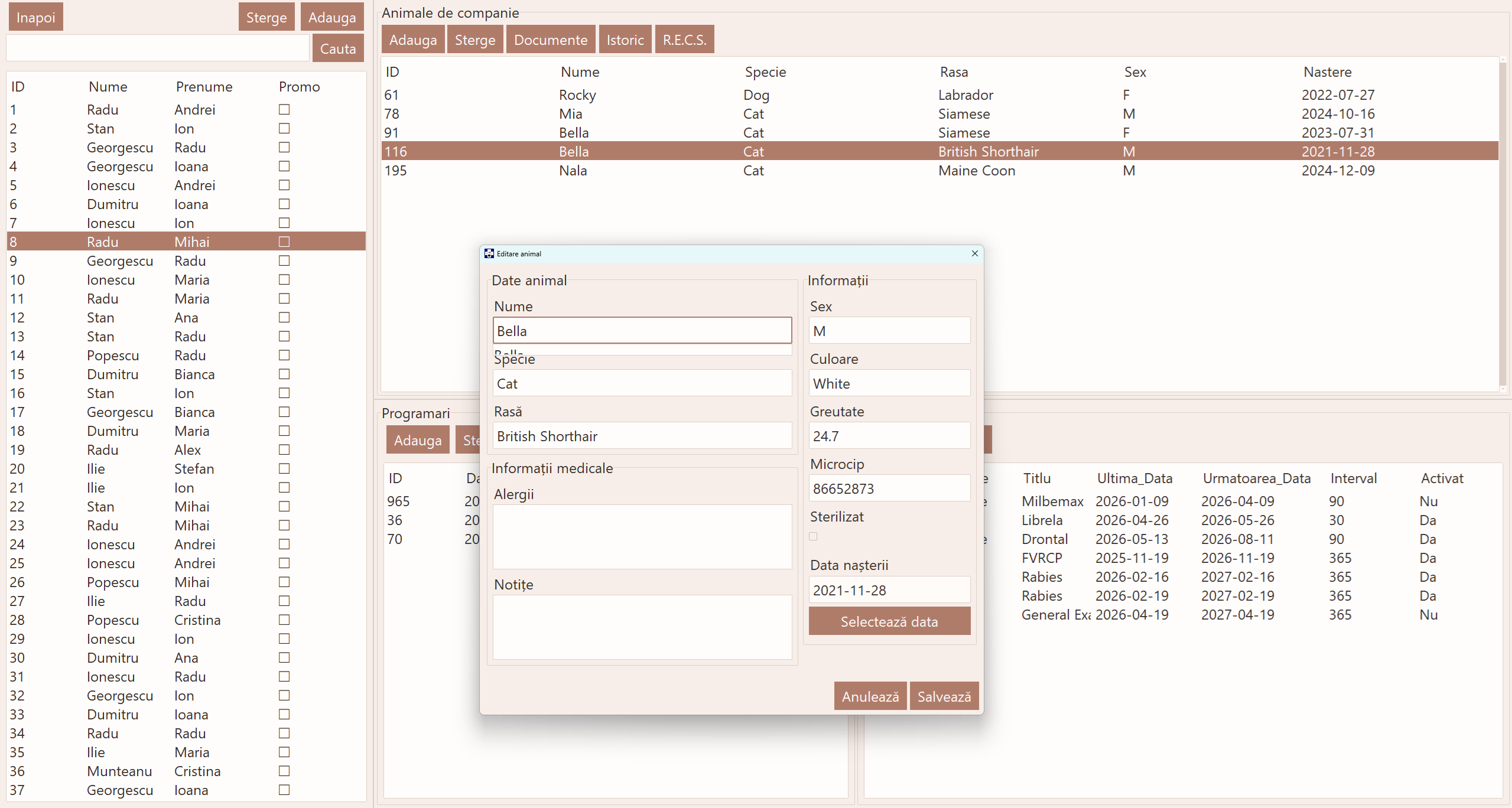This screenshot has height=808, width=1512.
Task: Select appointment row with ID 965
Action: [433, 501]
